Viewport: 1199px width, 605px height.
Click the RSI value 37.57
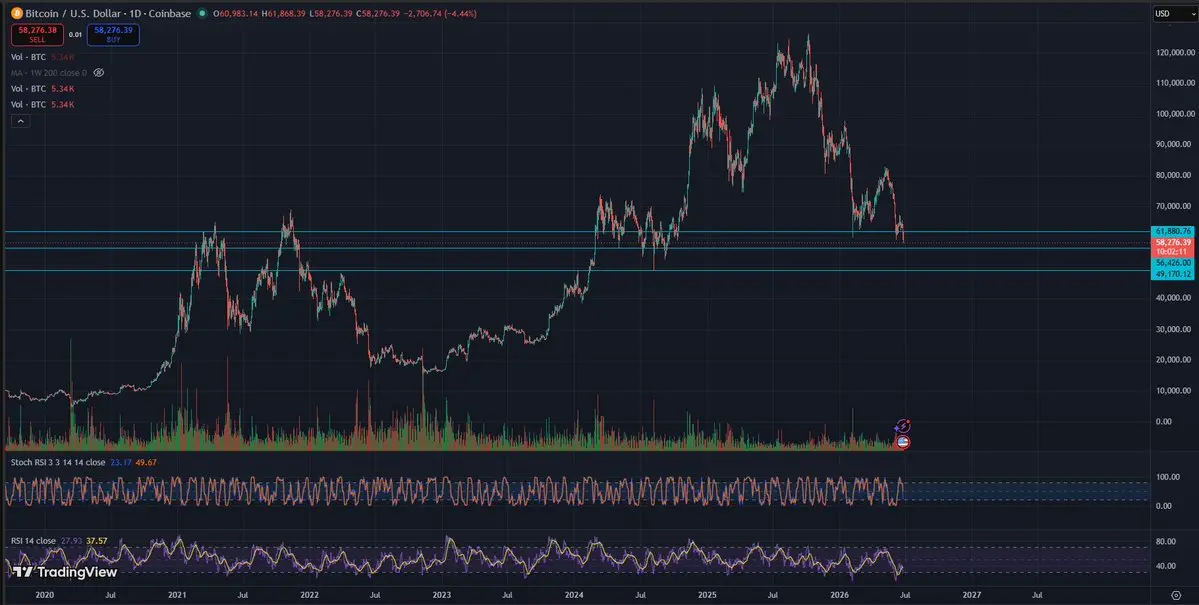point(96,541)
